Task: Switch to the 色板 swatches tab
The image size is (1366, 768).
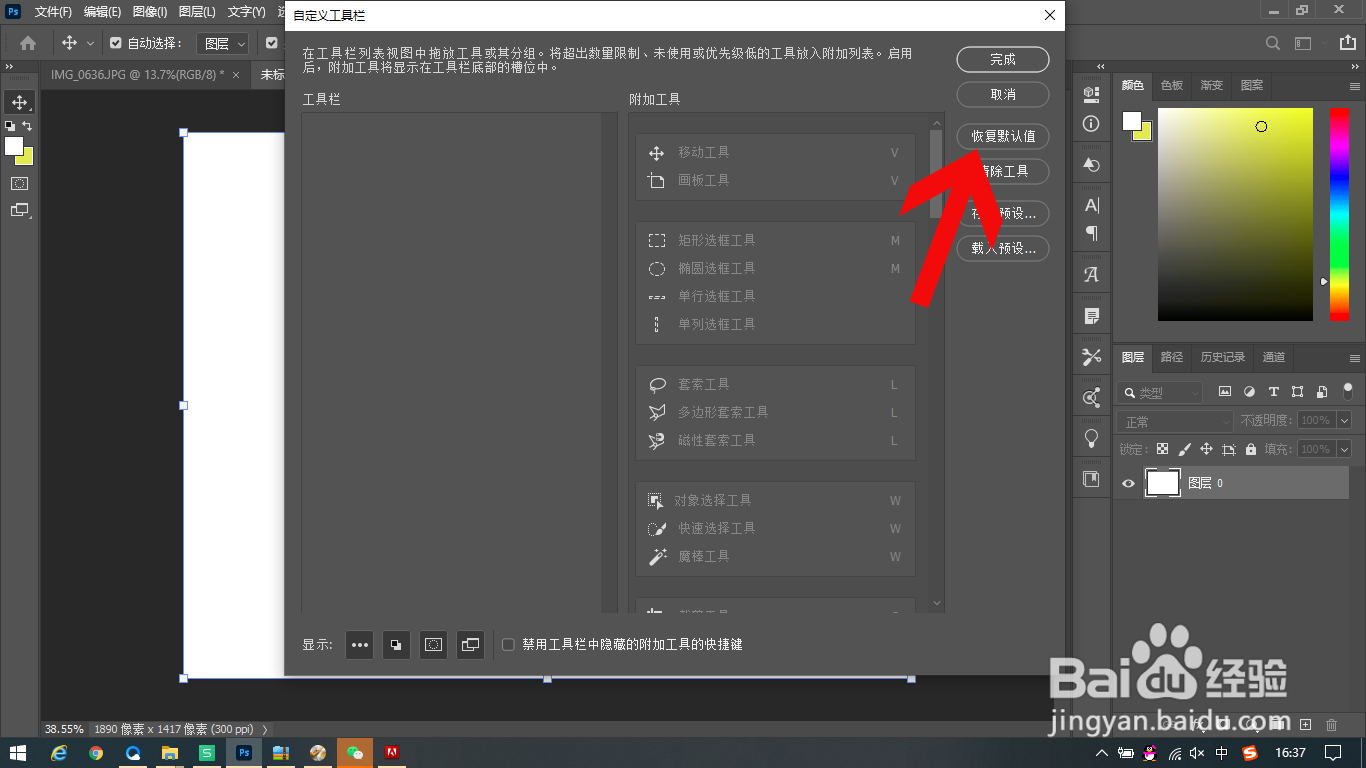Action: (x=1172, y=86)
